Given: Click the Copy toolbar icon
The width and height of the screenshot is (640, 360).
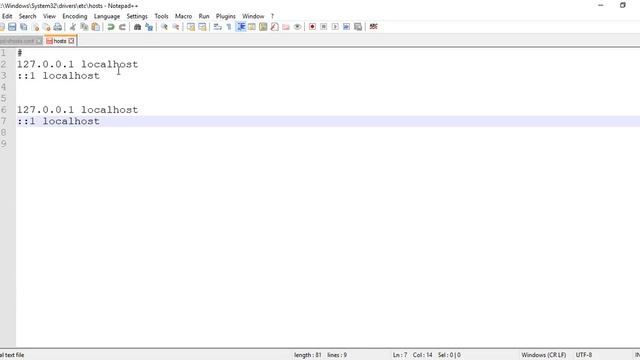Looking at the screenshot, I should (84, 27).
